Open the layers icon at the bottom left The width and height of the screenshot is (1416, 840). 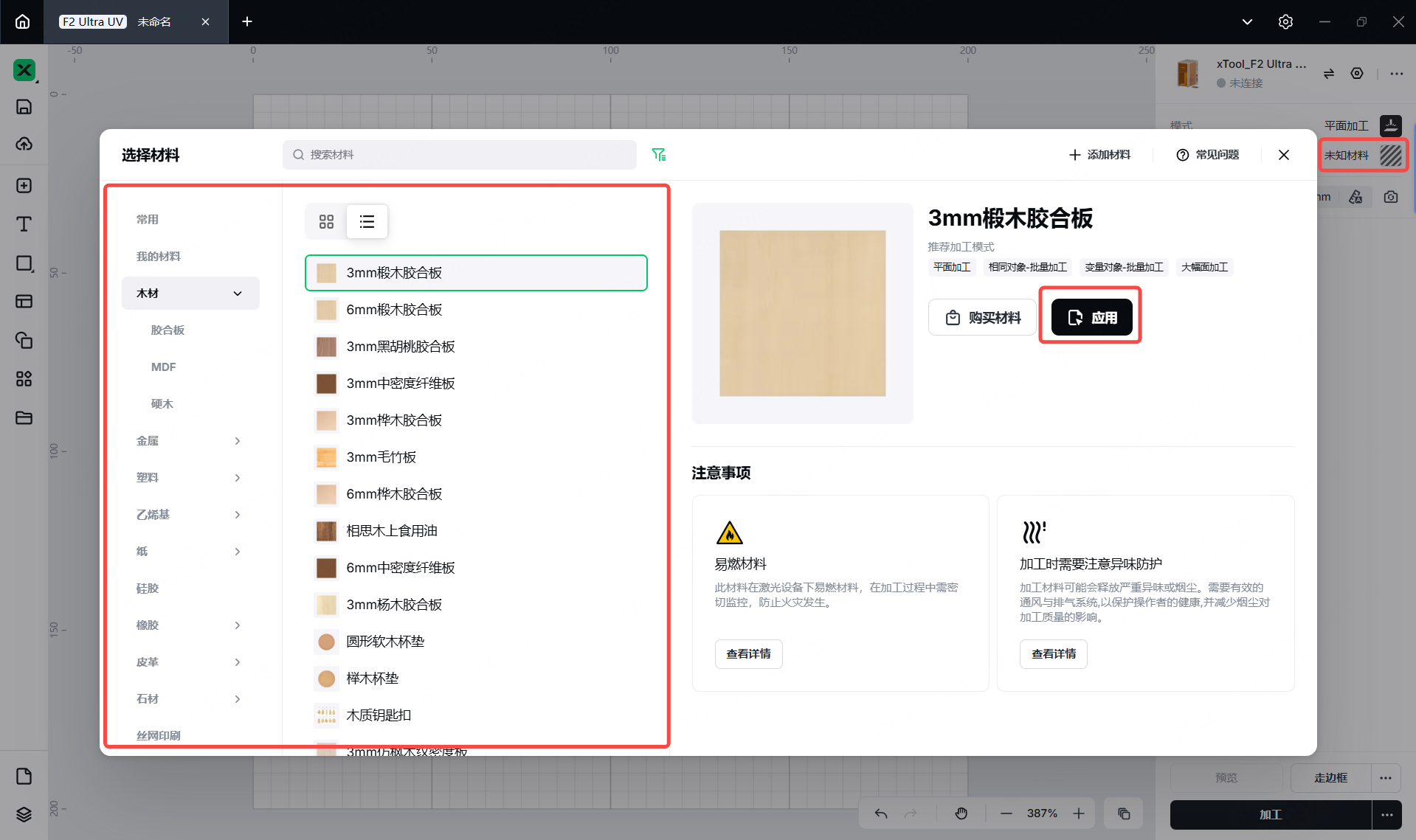pos(24,813)
